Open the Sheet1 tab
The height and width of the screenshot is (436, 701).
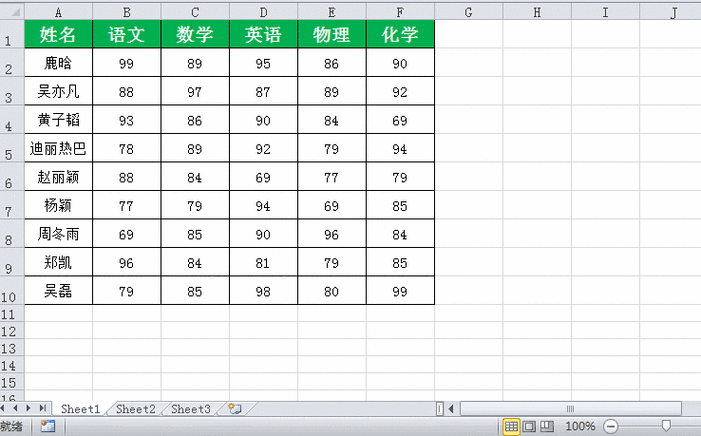80,409
